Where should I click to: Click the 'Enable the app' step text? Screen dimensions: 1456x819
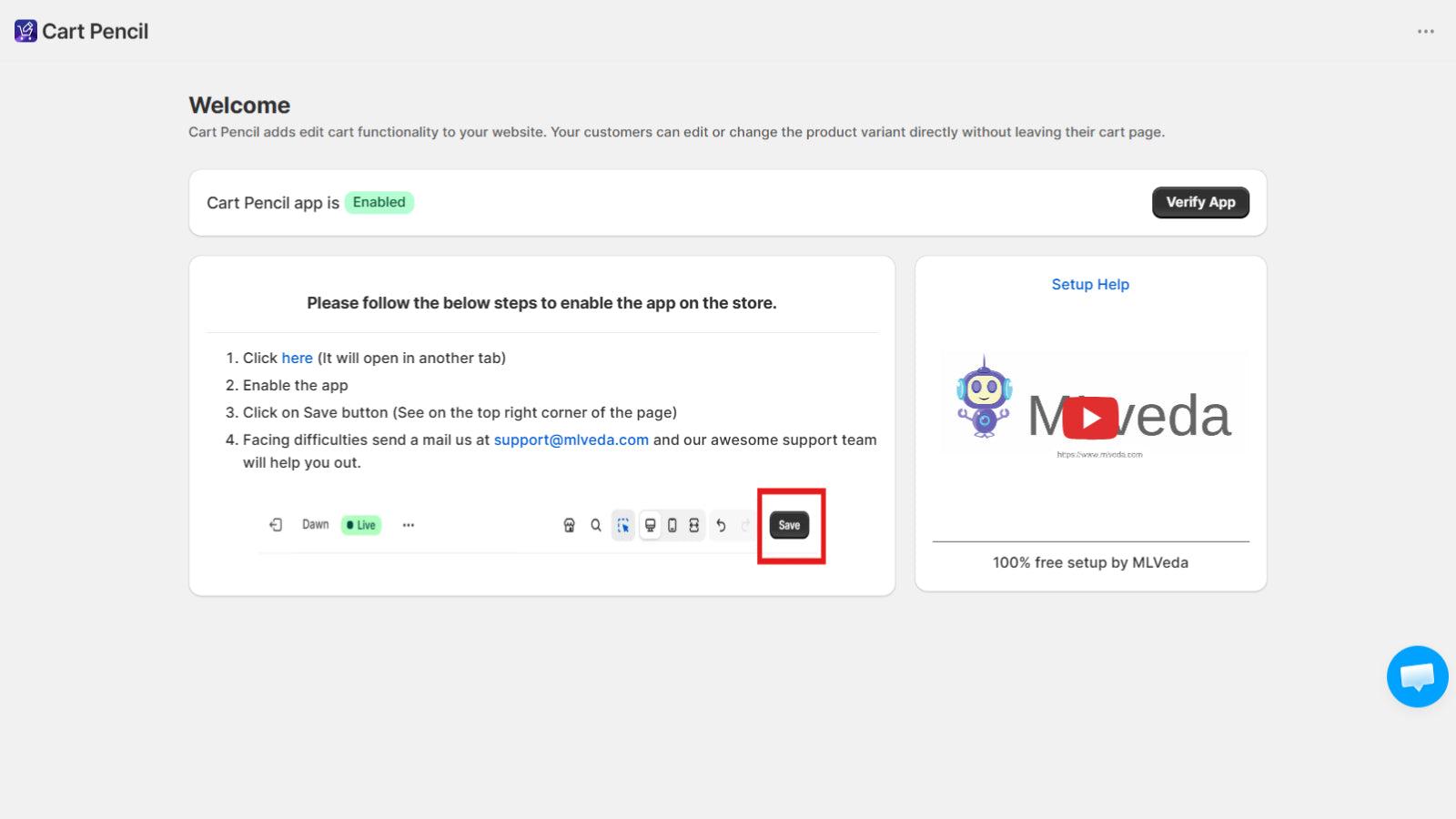pyautogui.click(x=295, y=385)
